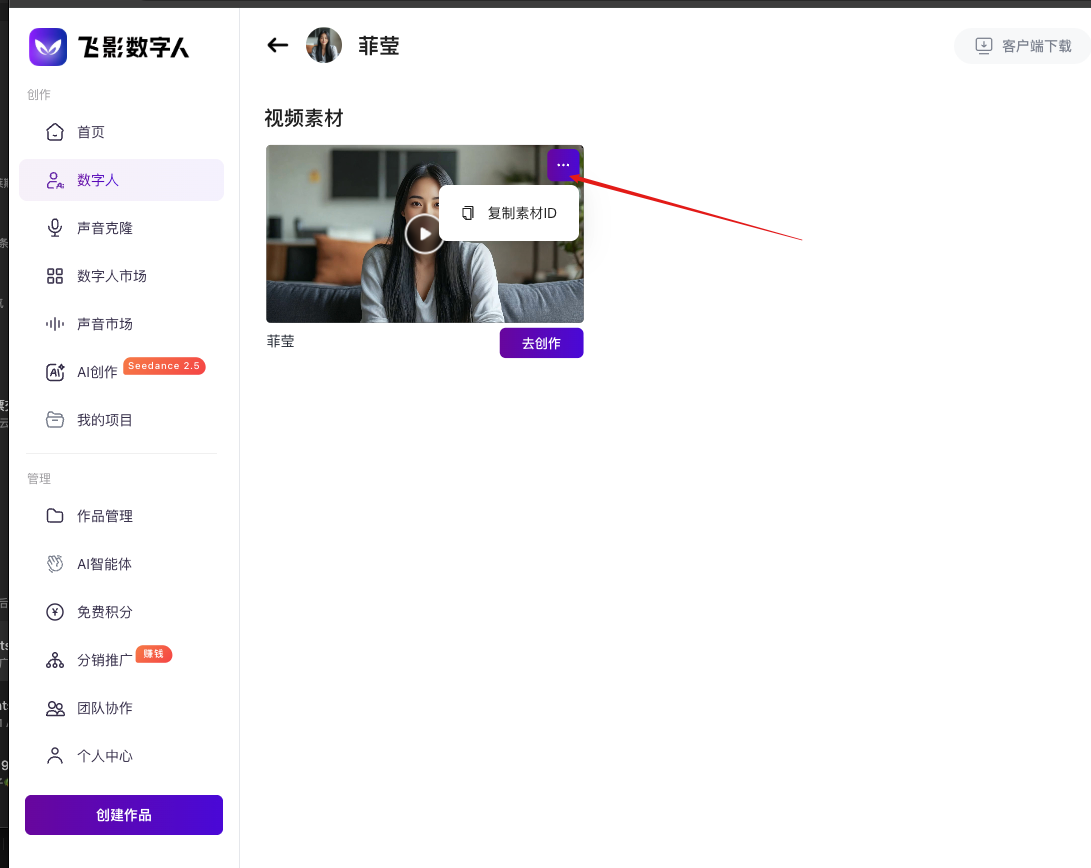
Task: Click the 菲莹 avatar in header
Action: pyautogui.click(x=324, y=45)
